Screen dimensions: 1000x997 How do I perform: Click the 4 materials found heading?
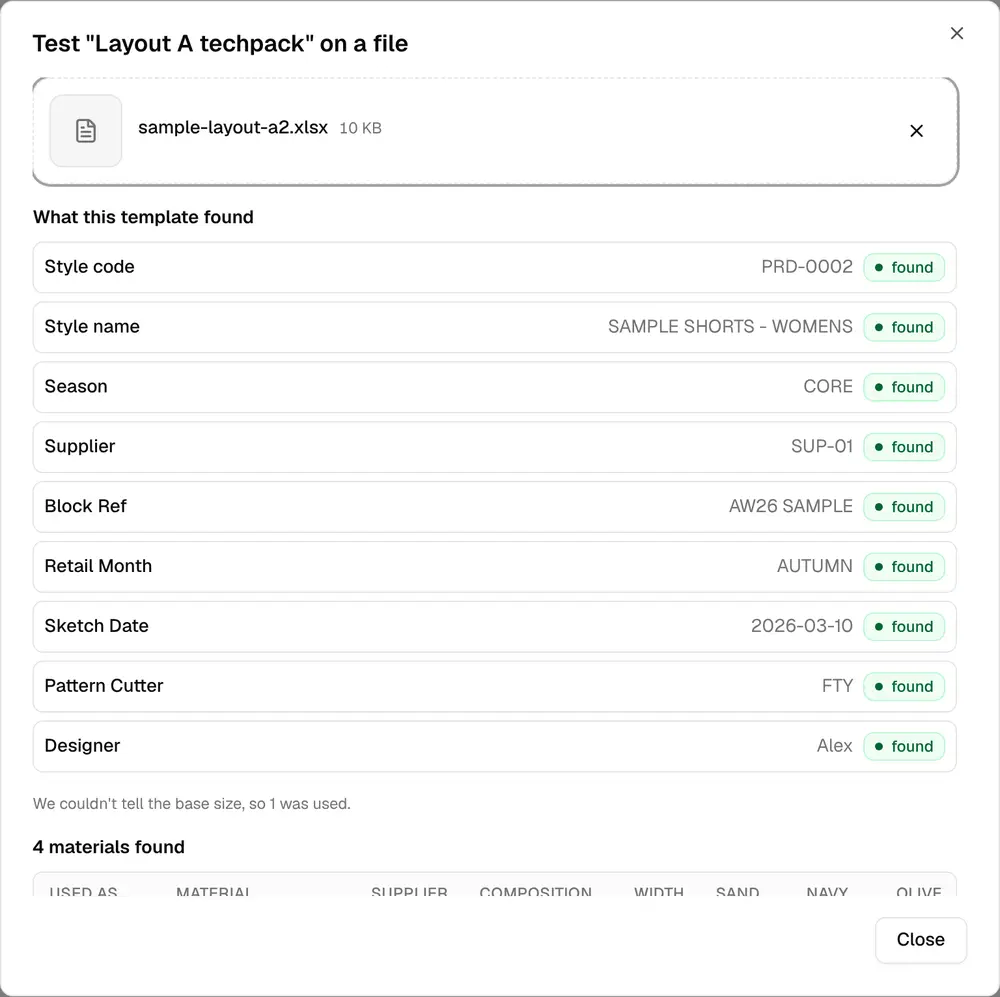coord(108,847)
